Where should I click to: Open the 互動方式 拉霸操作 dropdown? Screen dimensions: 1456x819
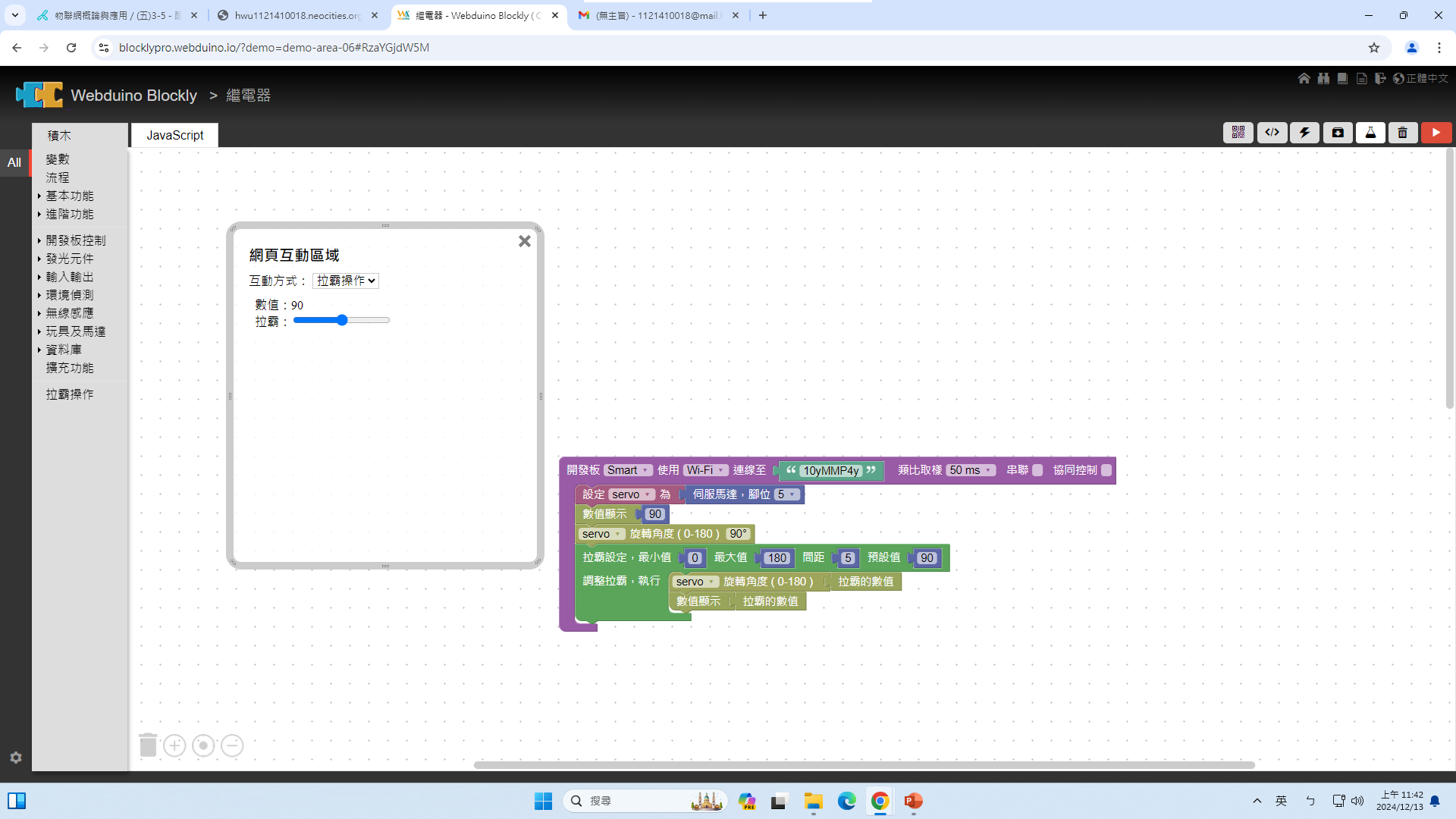click(346, 281)
